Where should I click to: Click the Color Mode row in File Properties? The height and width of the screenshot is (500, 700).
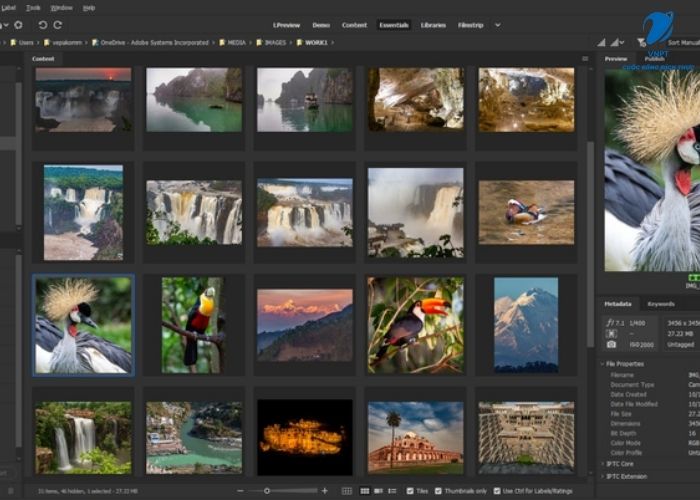[x=652, y=443]
